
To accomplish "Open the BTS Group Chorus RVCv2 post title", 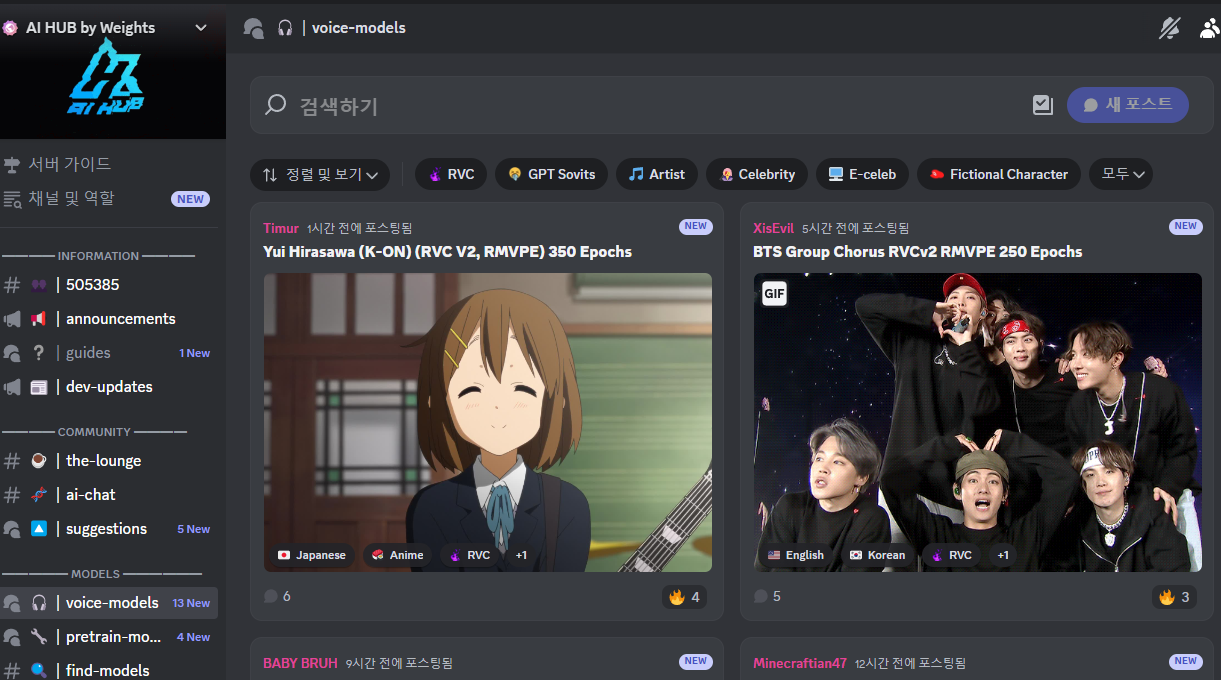I will 918,252.
